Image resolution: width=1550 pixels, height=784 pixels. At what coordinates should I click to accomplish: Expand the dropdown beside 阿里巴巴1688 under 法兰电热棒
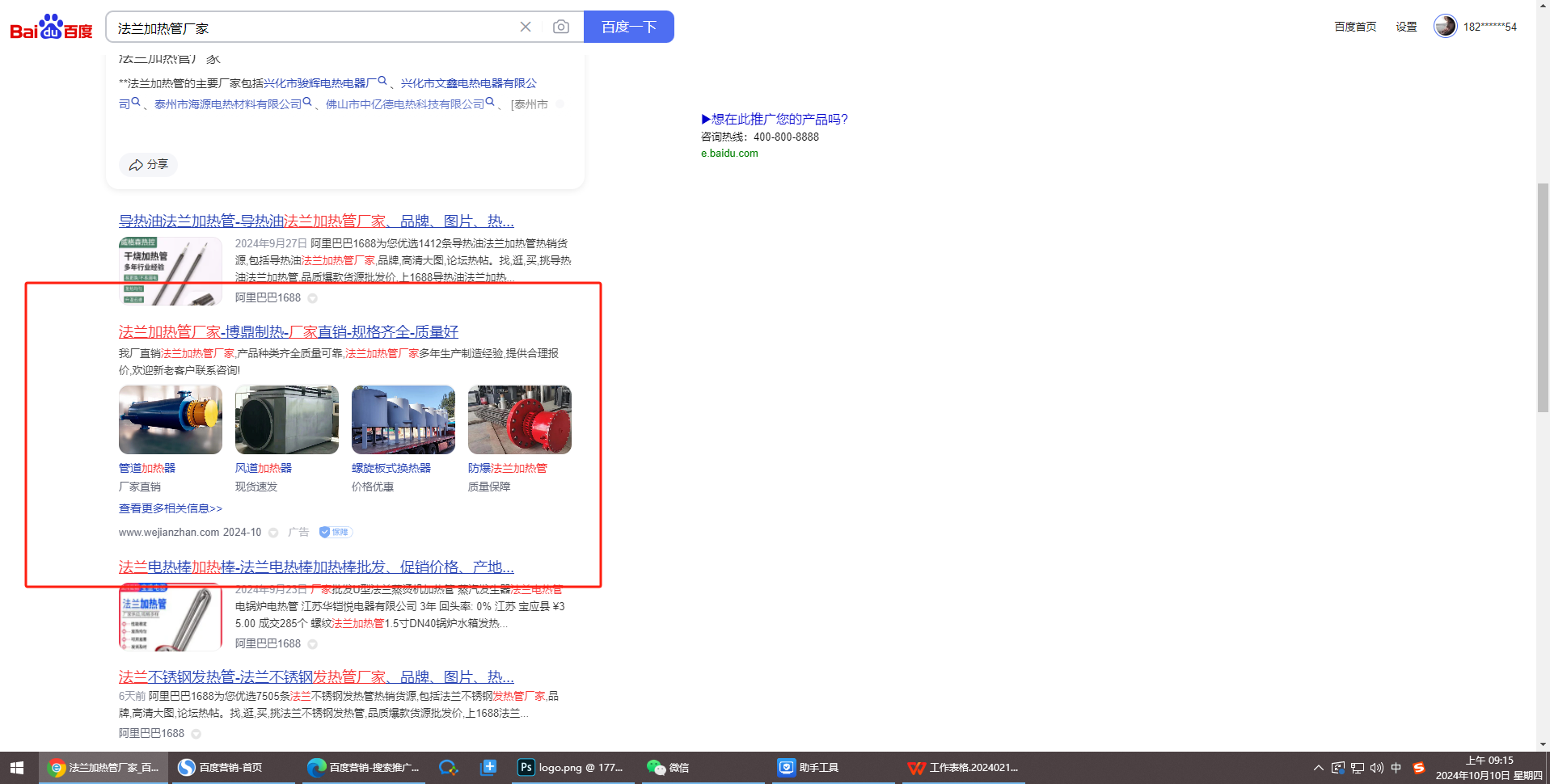(x=312, y=644)
